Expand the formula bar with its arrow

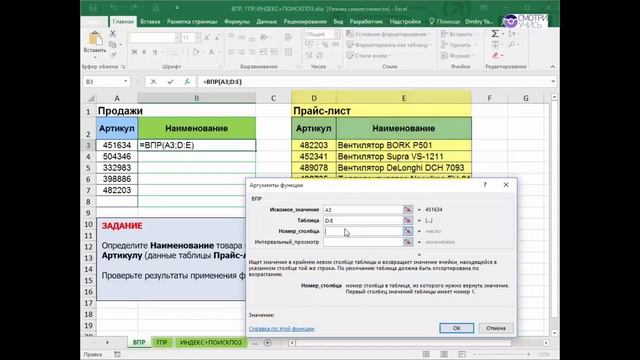(x=553, y=82)
